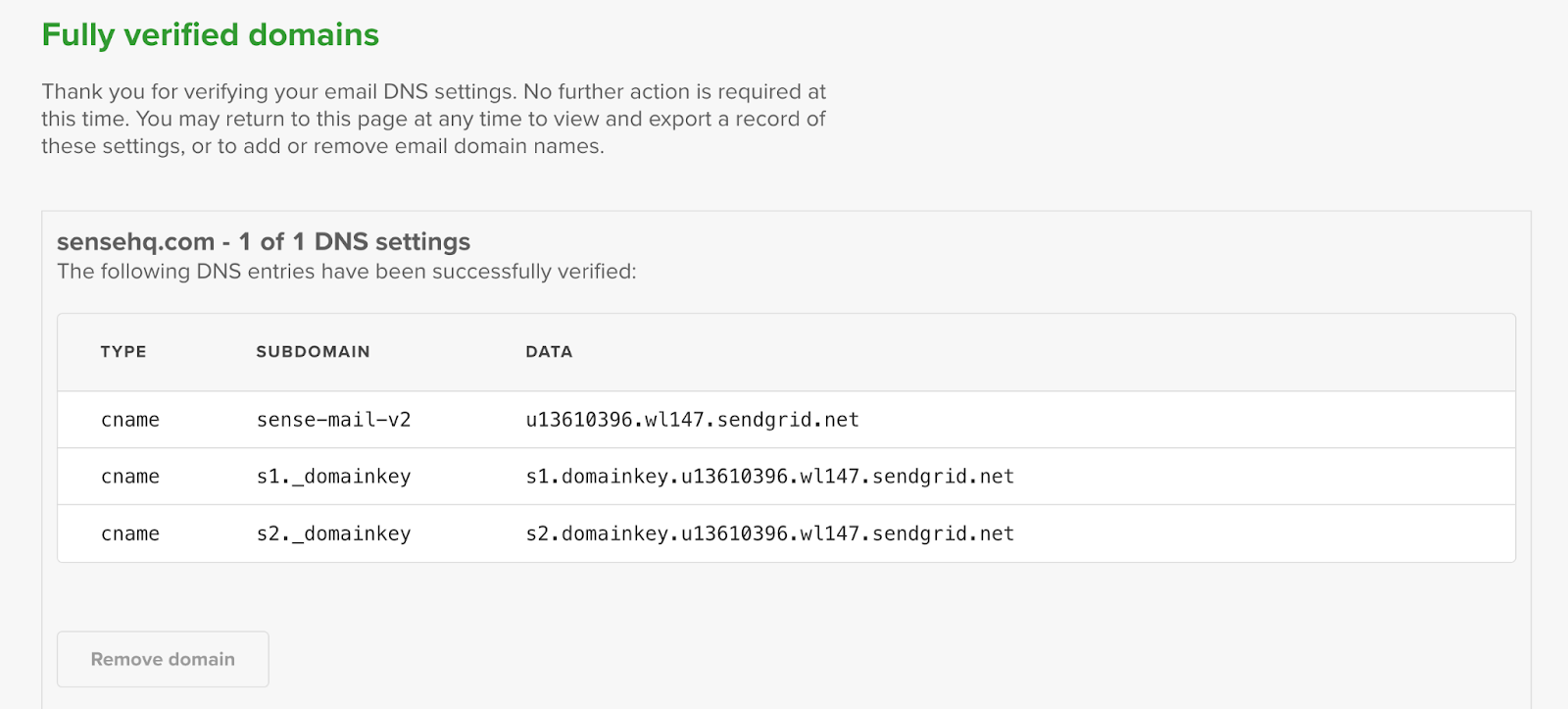Click the SUBDOMAIN column header
The height and width of the screenshot is (709, 1568).
point(314,352)
